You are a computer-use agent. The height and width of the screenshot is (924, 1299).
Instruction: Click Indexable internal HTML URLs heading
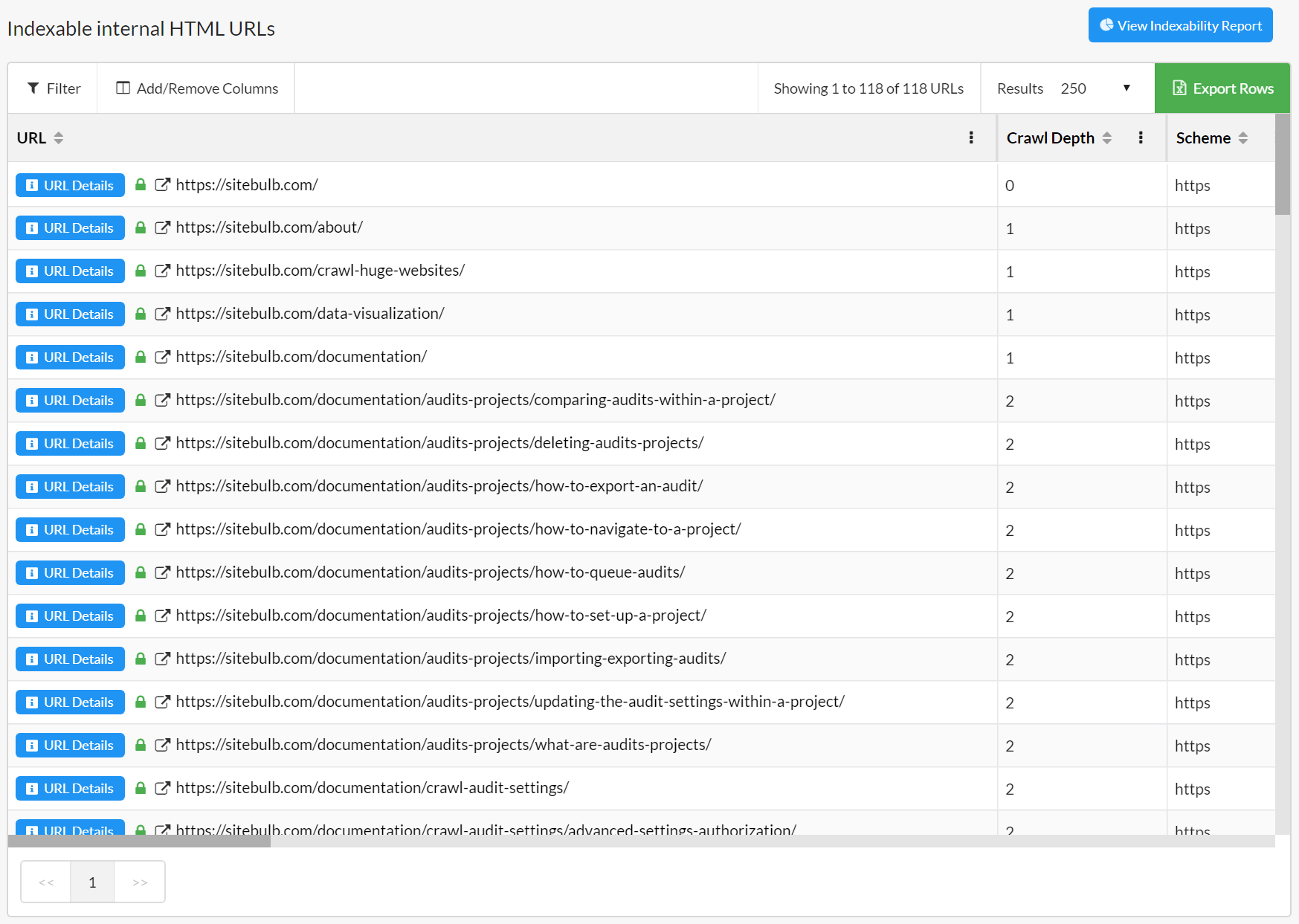tap(141, 28)
